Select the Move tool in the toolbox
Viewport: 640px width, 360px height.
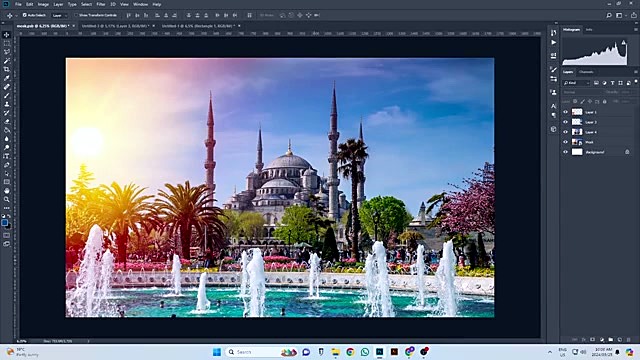point(7,35)
